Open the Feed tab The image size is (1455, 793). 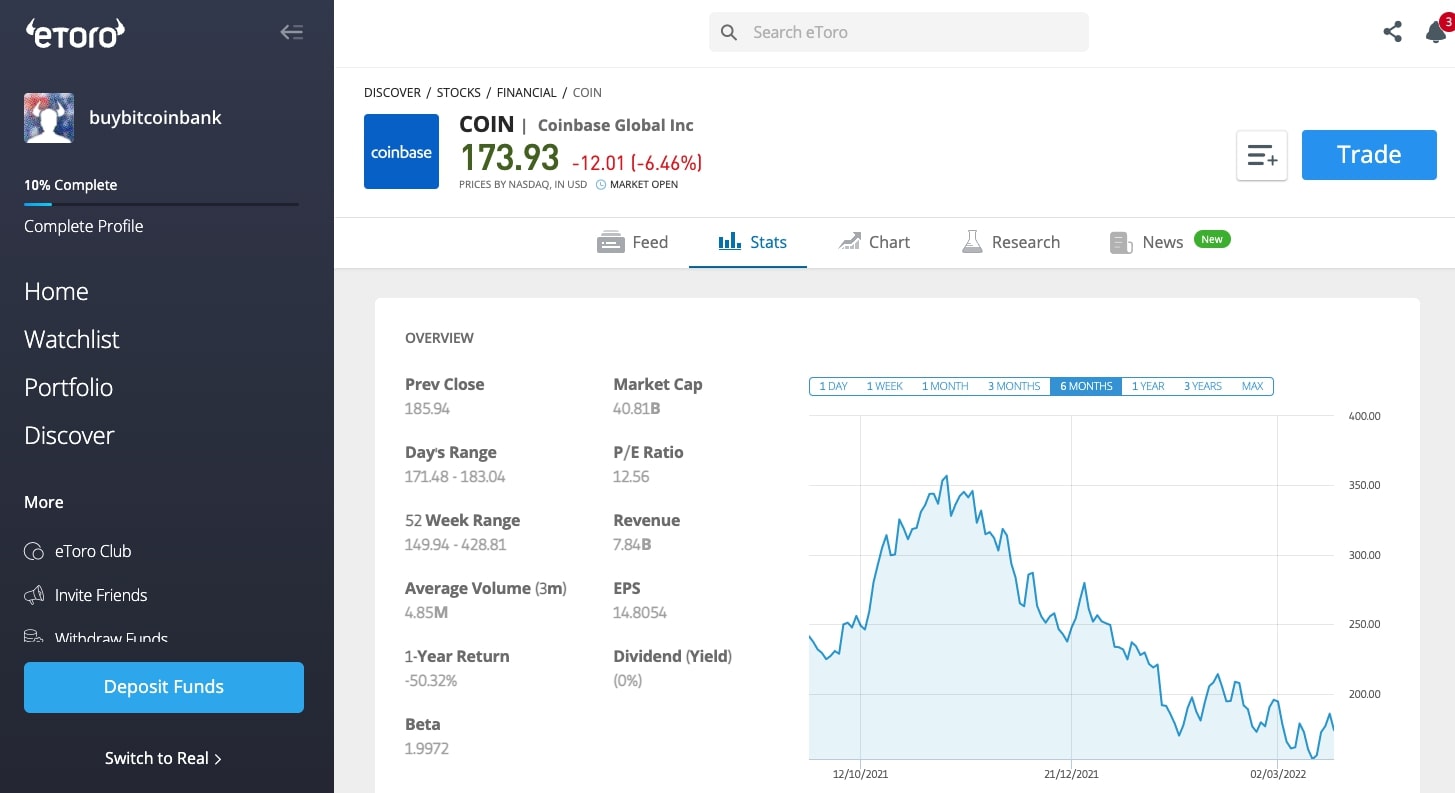[632, 242]
